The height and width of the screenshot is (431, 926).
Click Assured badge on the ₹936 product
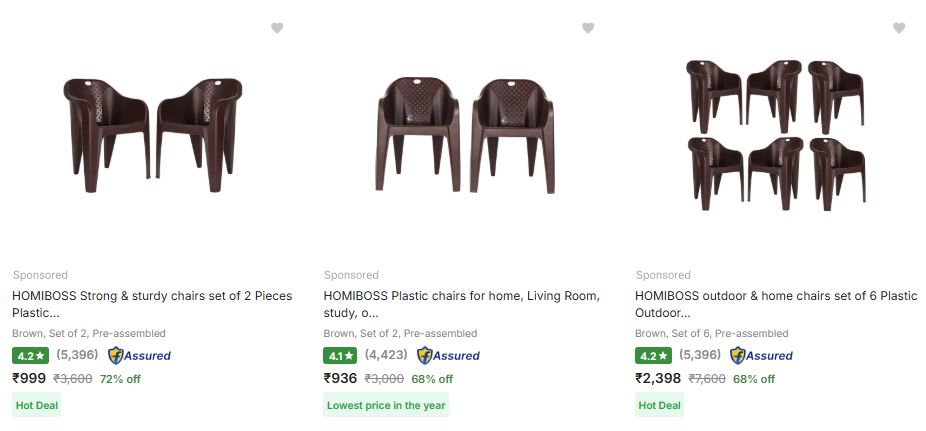point(448,355)
